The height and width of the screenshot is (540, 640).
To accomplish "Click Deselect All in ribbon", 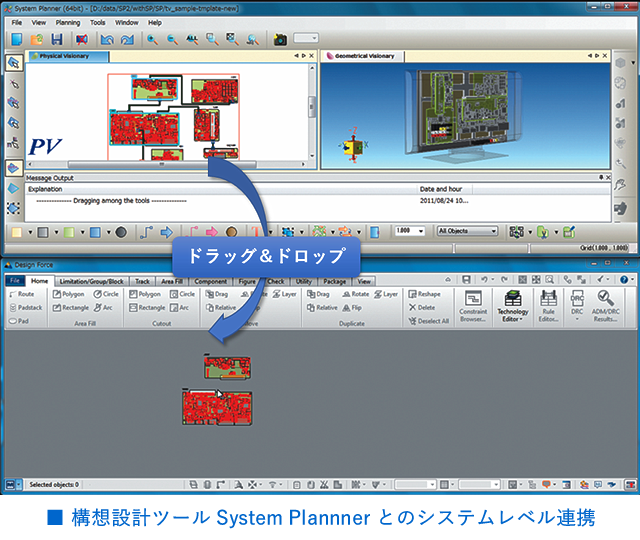I will pyautogui.click(x=428, y=321).
